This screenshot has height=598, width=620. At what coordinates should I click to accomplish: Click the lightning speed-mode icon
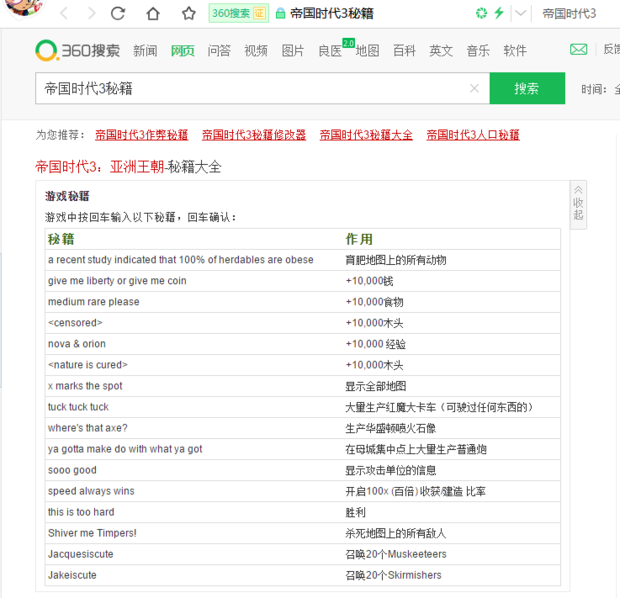click(x=499, y=13)
